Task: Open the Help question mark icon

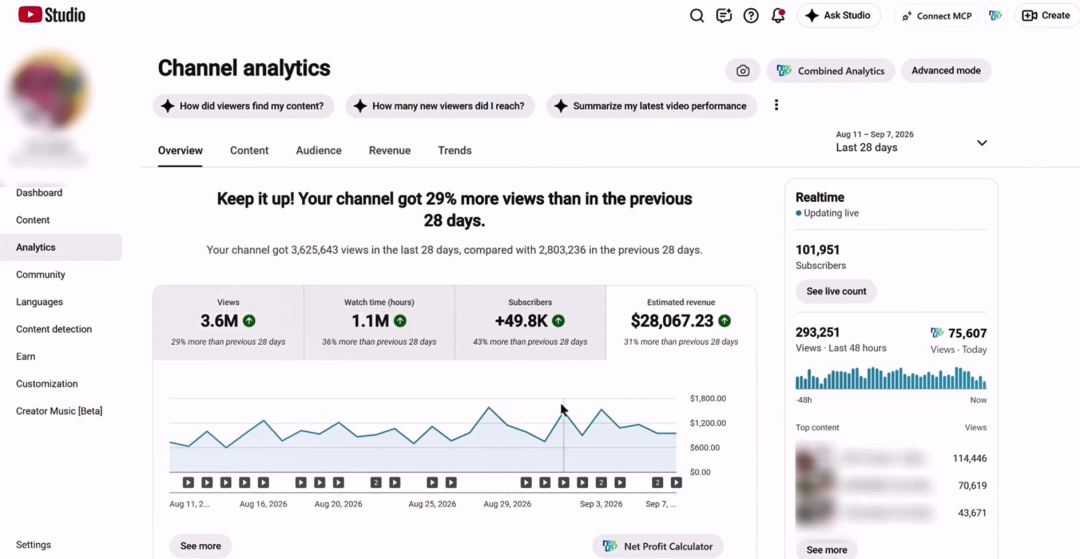Action: tap(751, 15)
